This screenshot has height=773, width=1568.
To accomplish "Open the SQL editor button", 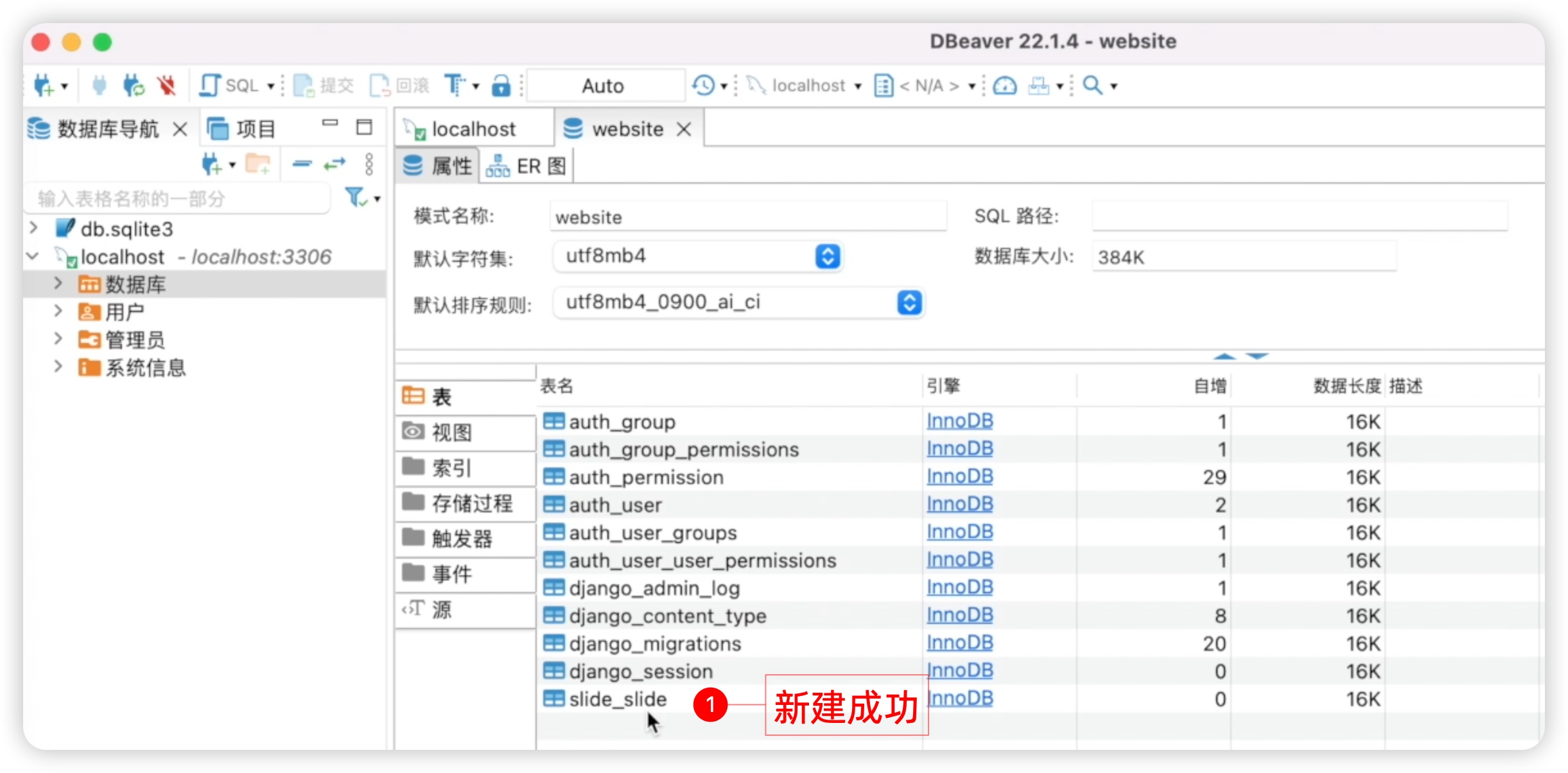I will coord(229,85).
